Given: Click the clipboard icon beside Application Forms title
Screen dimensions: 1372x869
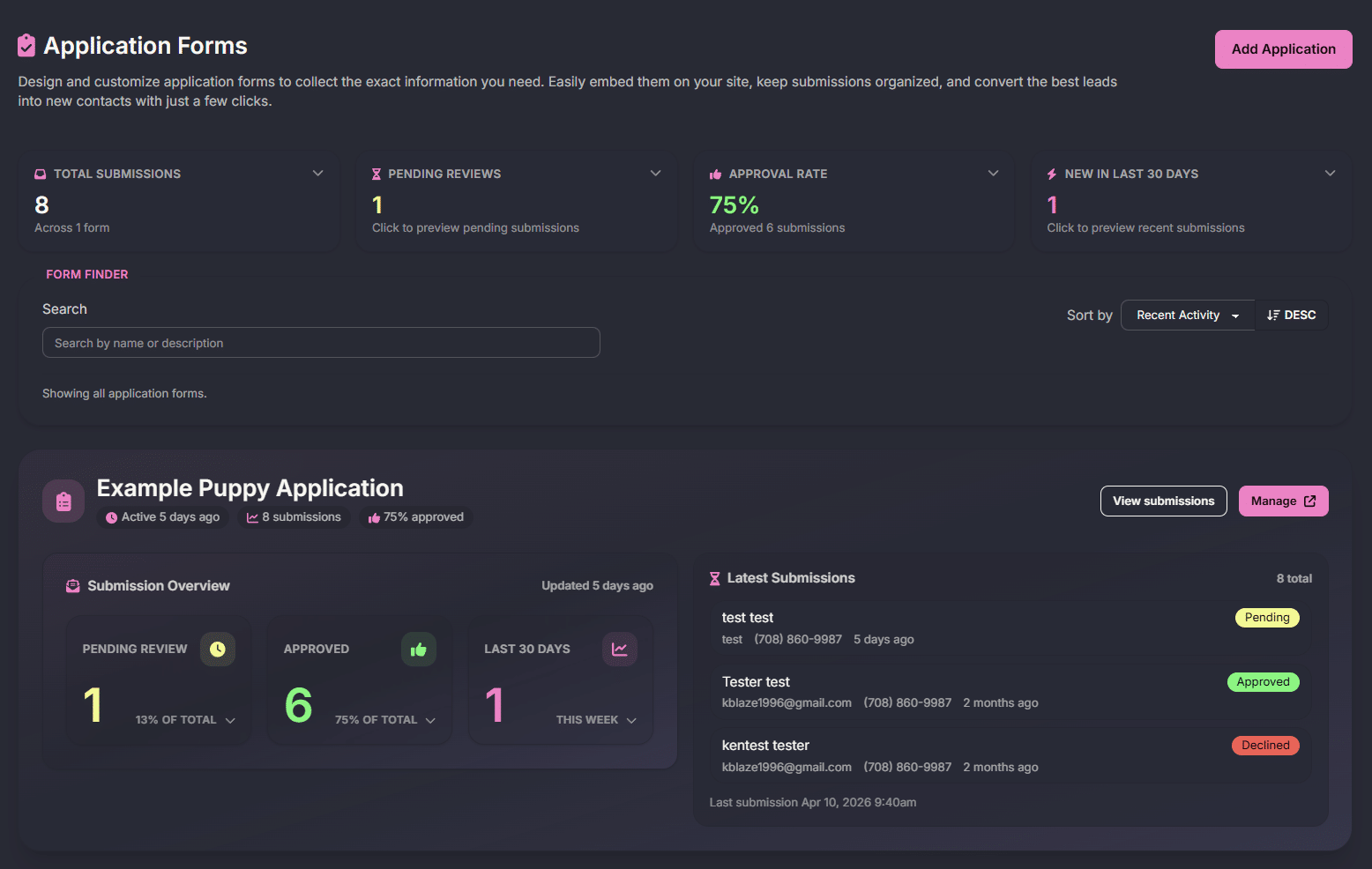Looking at the screenshot, I should [26, 46].
